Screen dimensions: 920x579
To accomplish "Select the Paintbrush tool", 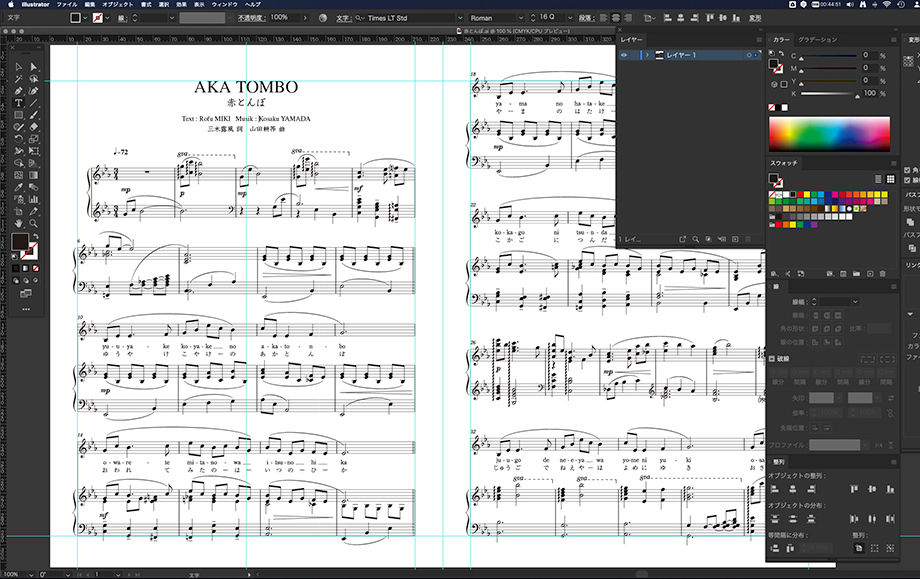I will [33, 115].
